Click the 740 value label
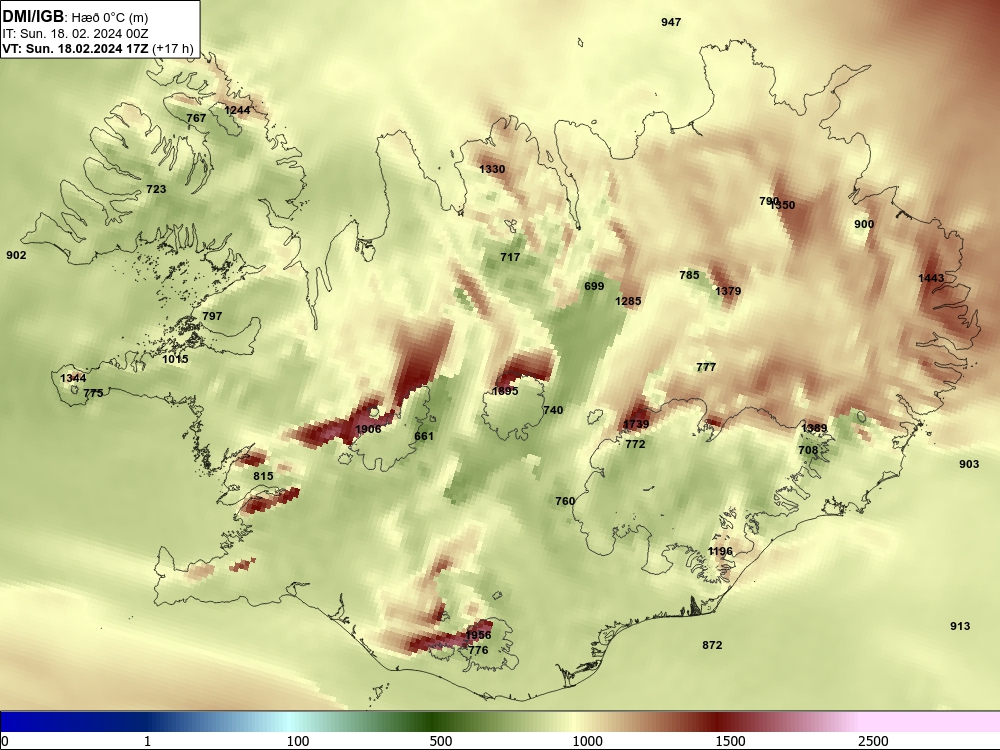This screenshot has width=1000, height=750. tap(554, 410)
